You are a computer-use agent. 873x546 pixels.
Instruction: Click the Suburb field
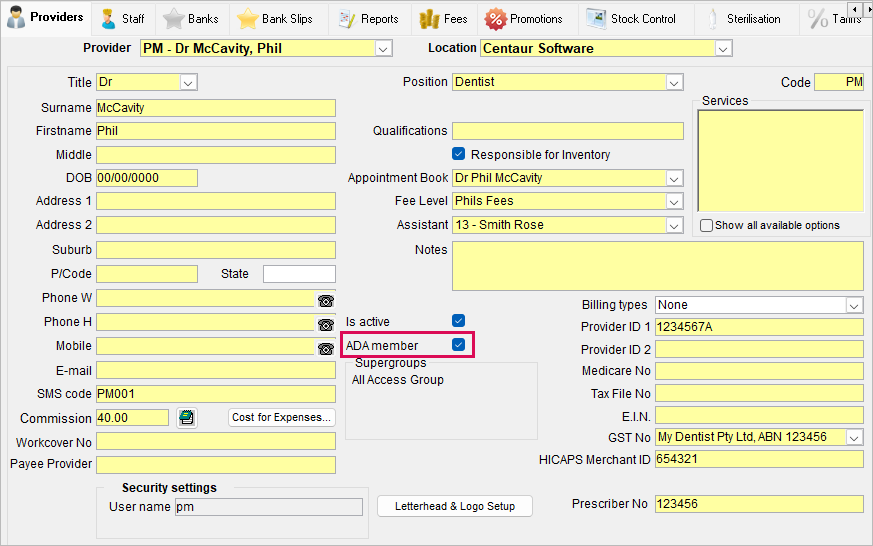tap(216, 250)
